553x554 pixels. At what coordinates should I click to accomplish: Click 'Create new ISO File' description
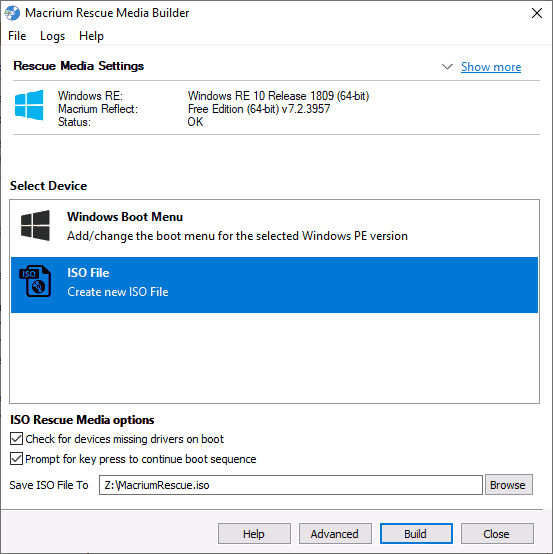click(x=118, y=292)
